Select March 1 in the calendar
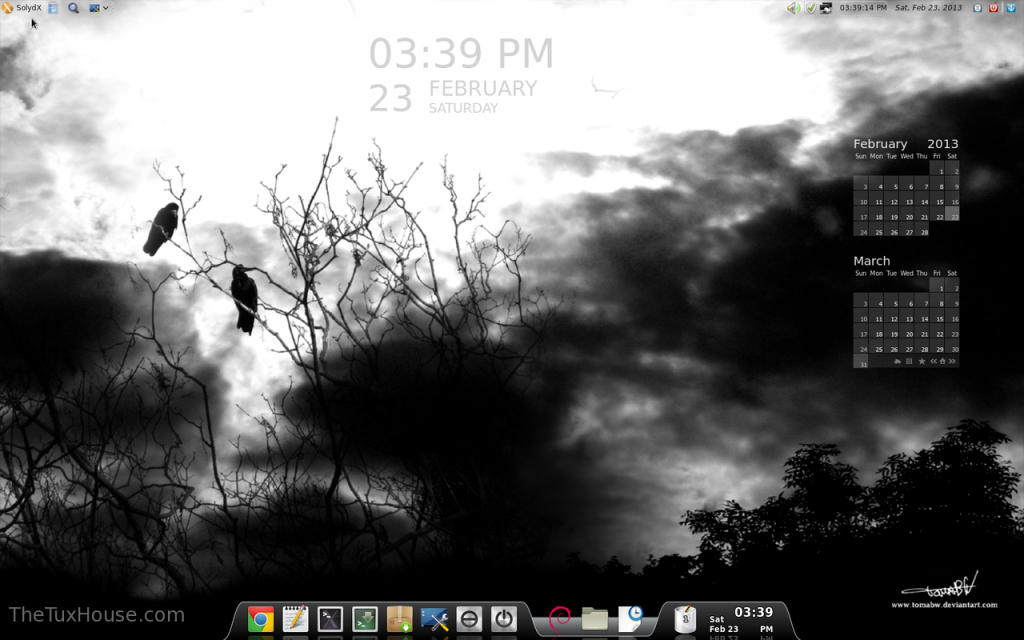 (937, 286)
